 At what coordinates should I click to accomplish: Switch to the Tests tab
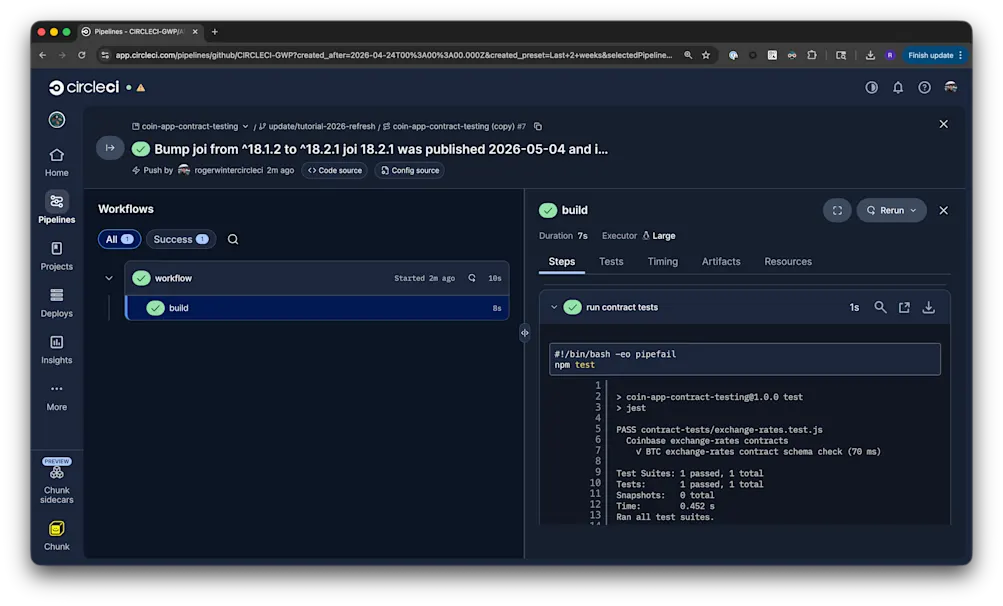coord(611,262)
